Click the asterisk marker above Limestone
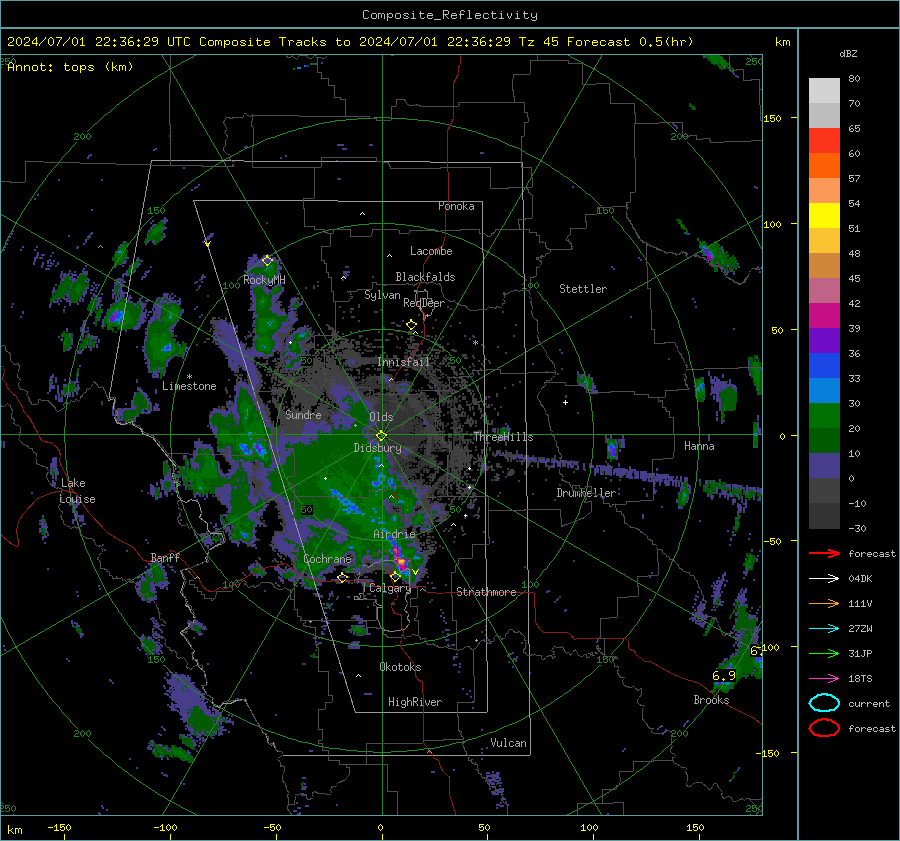Screen dimensions: 900x841 (189, 377)
